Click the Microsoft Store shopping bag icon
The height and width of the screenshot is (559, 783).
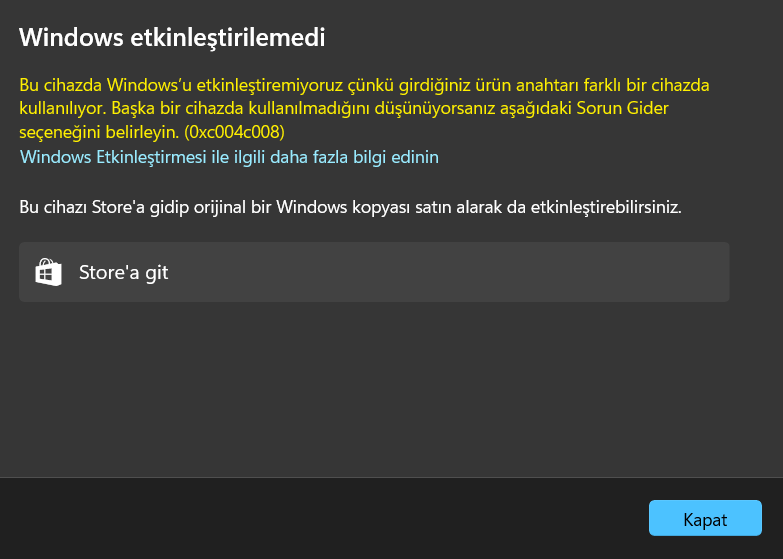48,272
